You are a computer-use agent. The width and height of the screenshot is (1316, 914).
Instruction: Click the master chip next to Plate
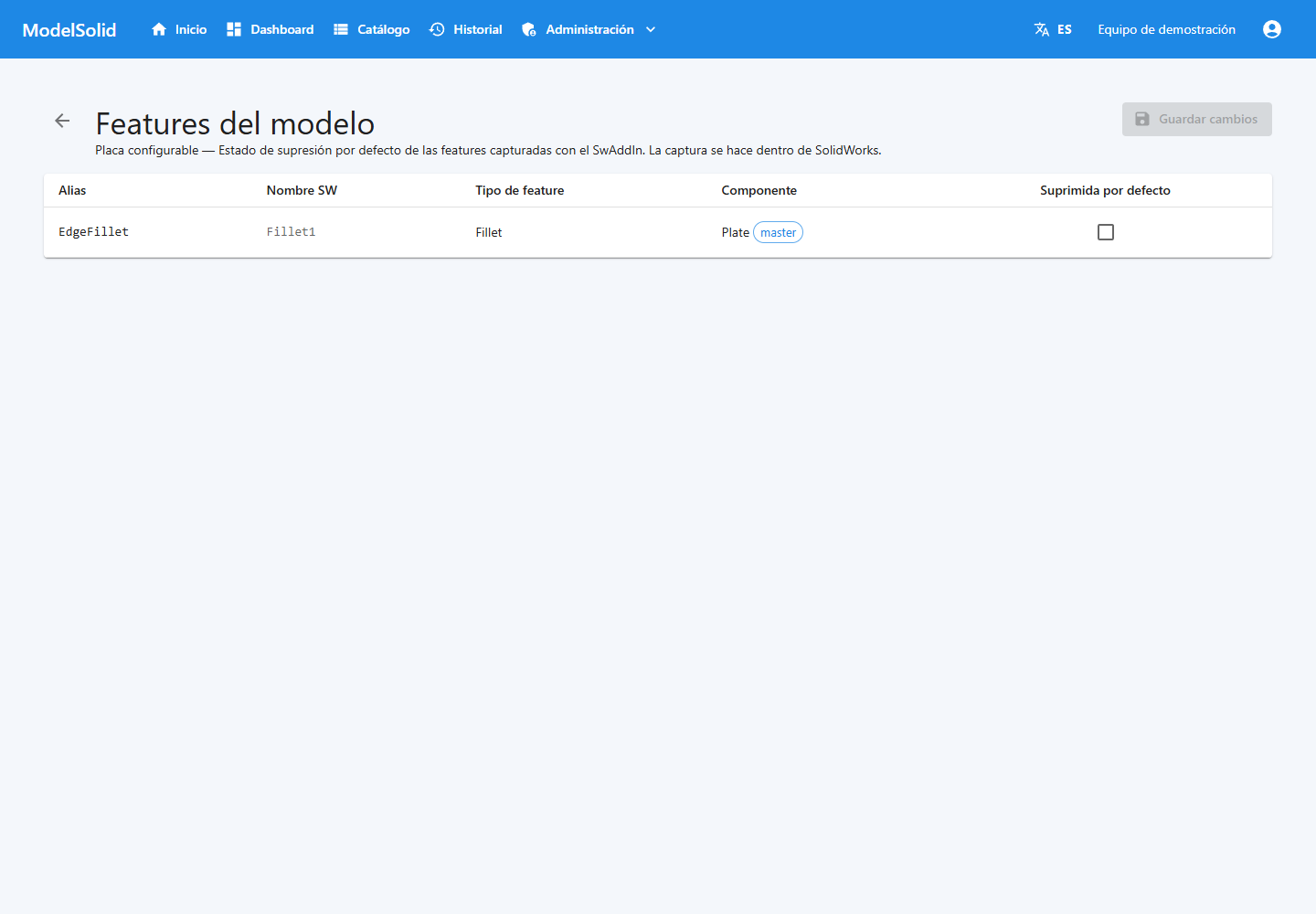point(778,232)
